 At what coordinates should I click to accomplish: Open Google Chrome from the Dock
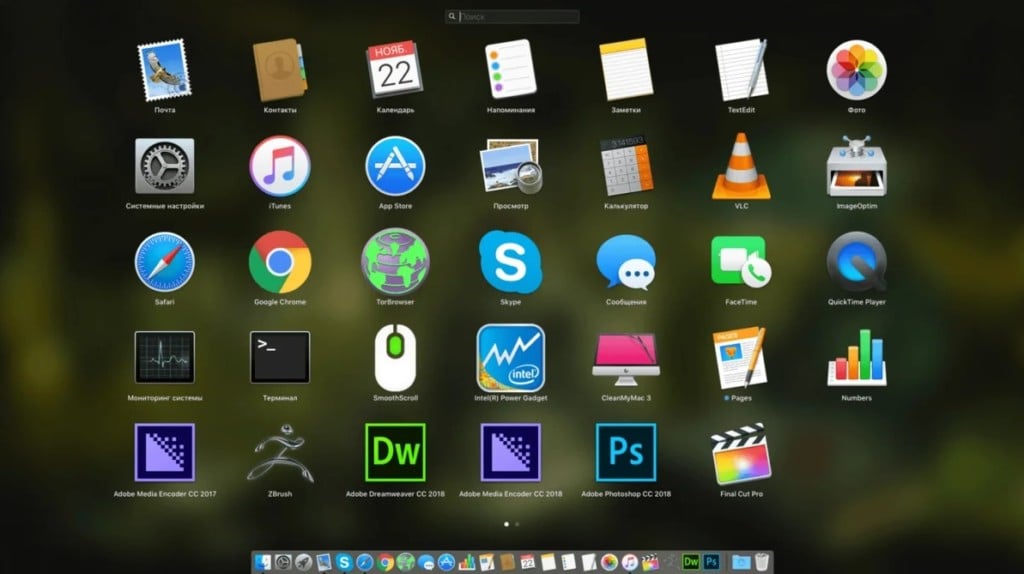[385, 562]
